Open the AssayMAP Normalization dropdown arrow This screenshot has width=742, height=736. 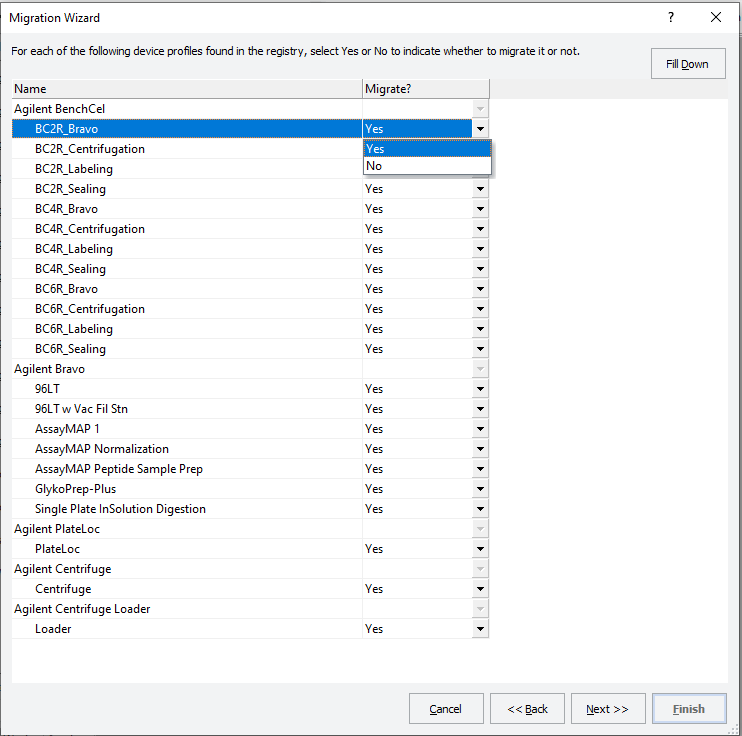(x=480, y=449)
